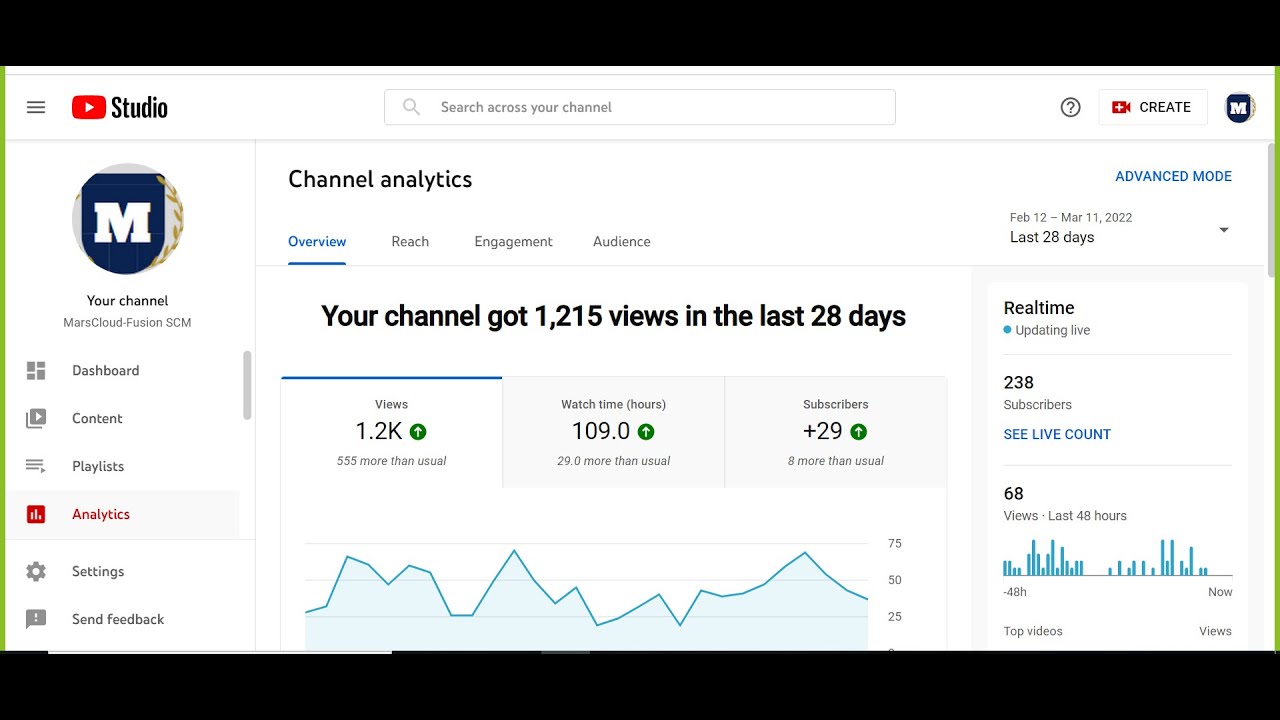Click the green arrow beside +29 subscribers
Screen dimensions: 1280x720
(858, 432)
